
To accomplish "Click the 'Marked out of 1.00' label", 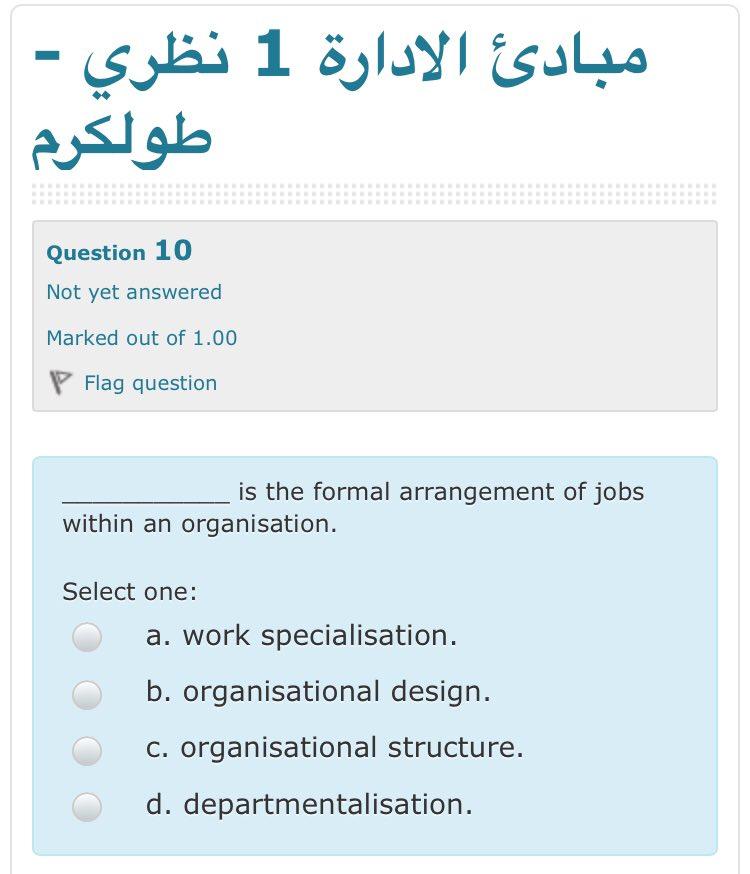I will coord(140,337).
